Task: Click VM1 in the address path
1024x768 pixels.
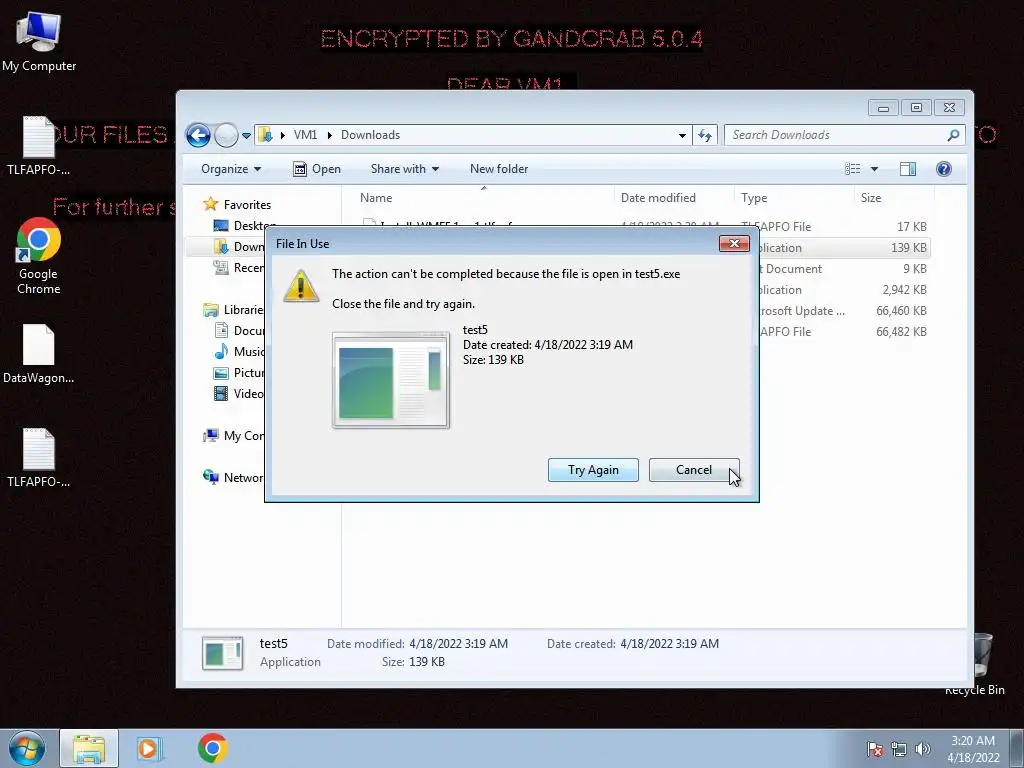Action: click(305, 135)
